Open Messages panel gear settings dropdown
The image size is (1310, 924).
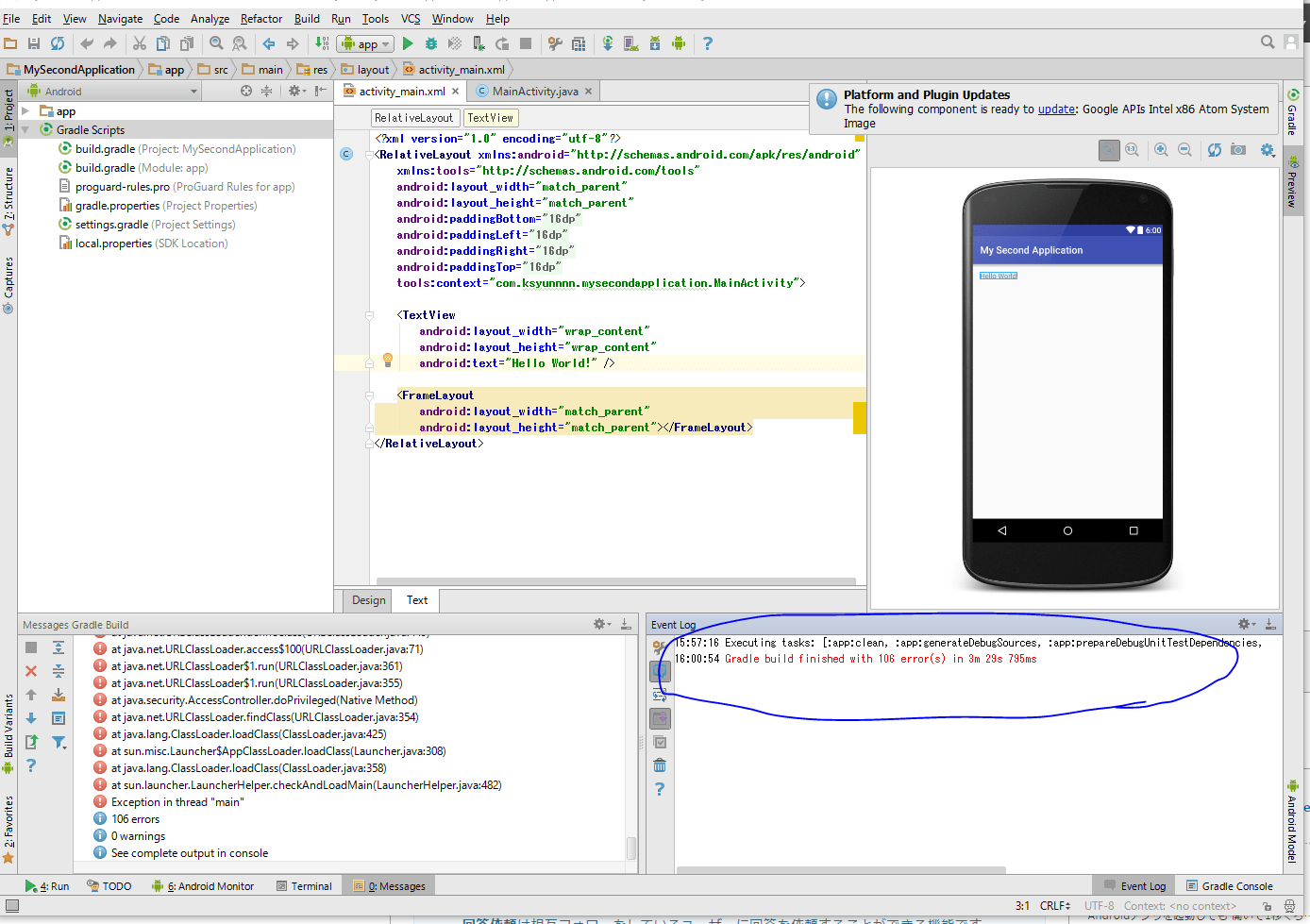coord(601,624)
